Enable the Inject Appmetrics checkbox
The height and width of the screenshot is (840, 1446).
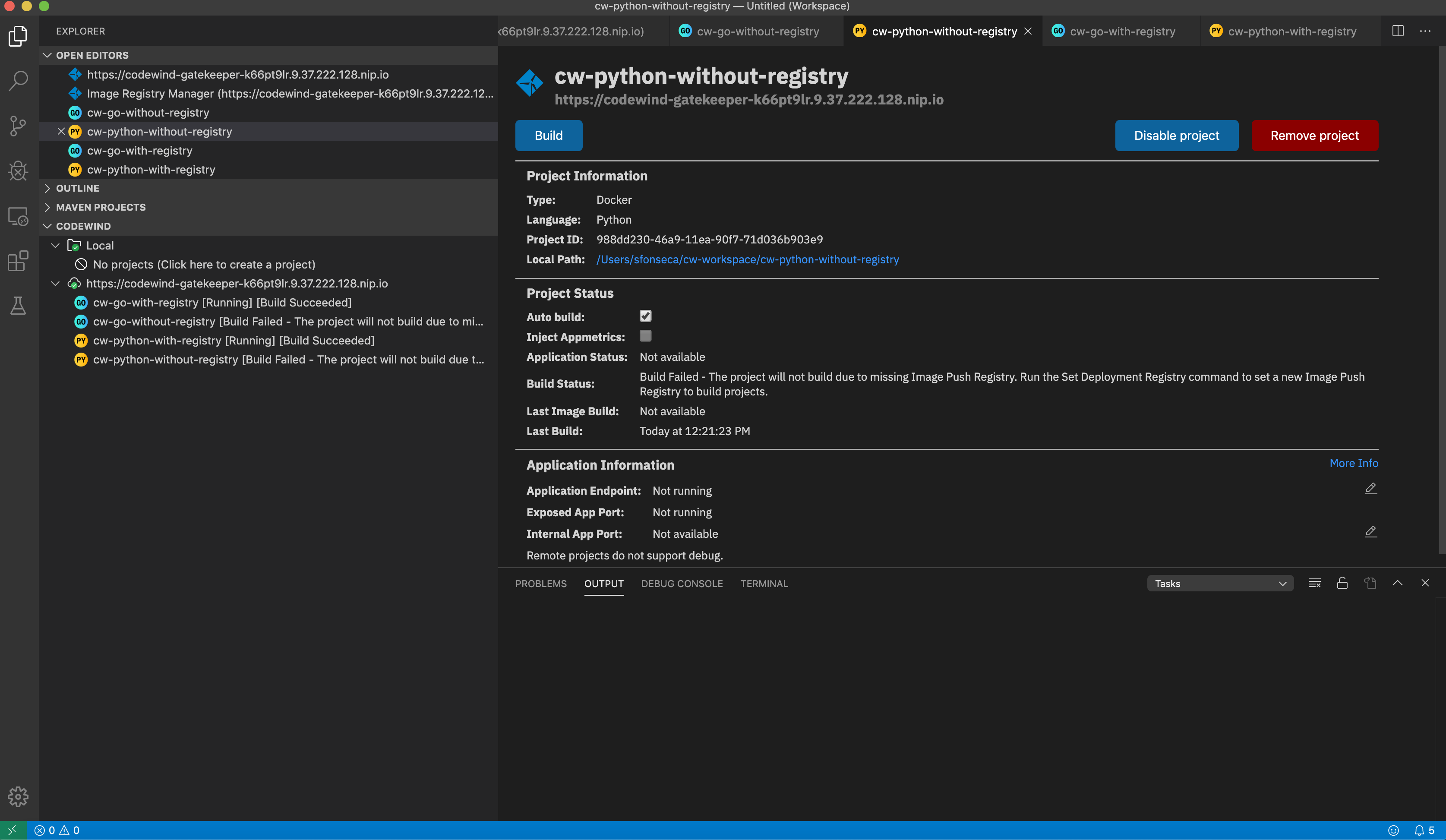(646, 336)
